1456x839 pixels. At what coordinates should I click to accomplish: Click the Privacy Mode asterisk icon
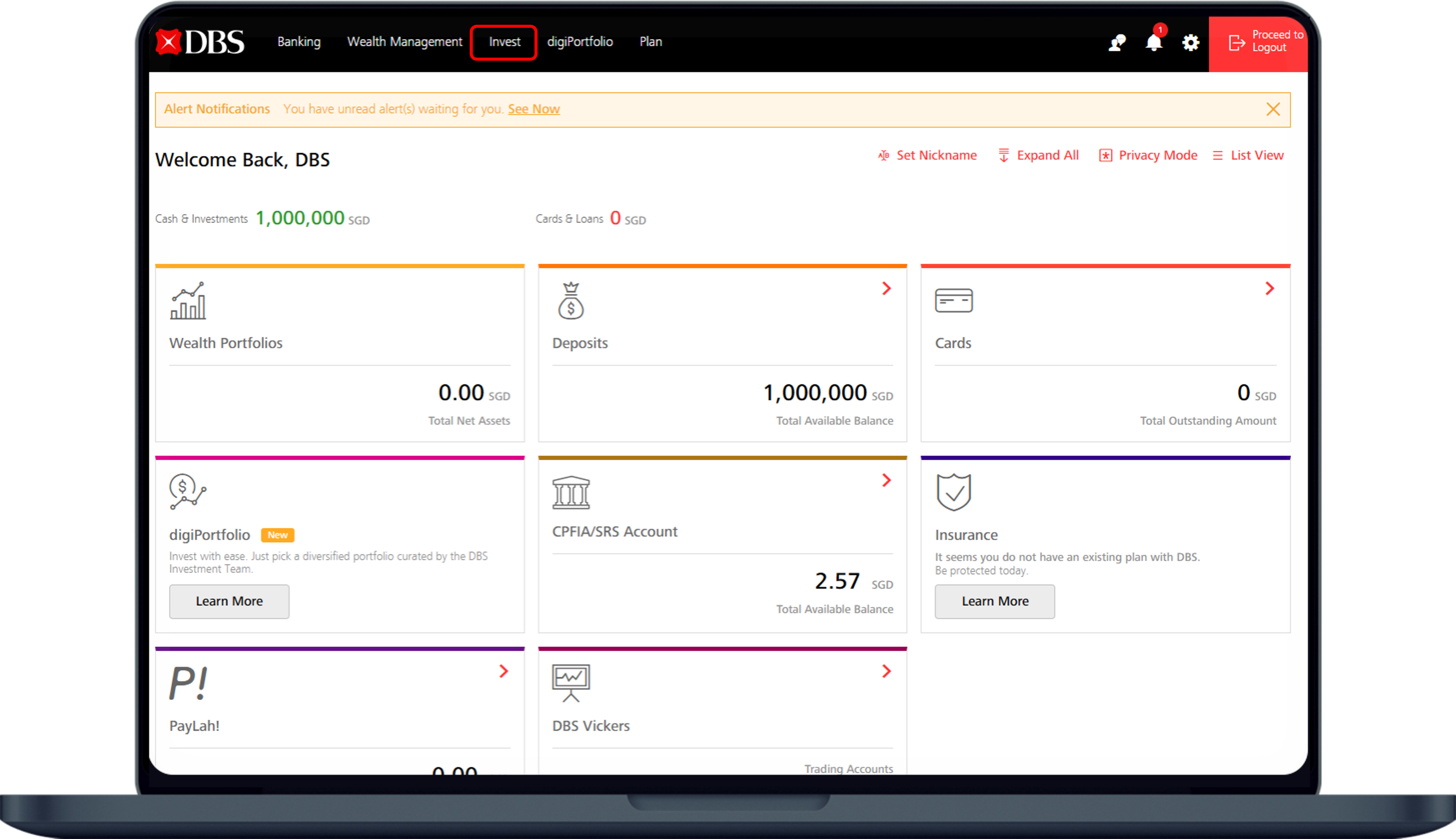click(x=1105, y=156)
